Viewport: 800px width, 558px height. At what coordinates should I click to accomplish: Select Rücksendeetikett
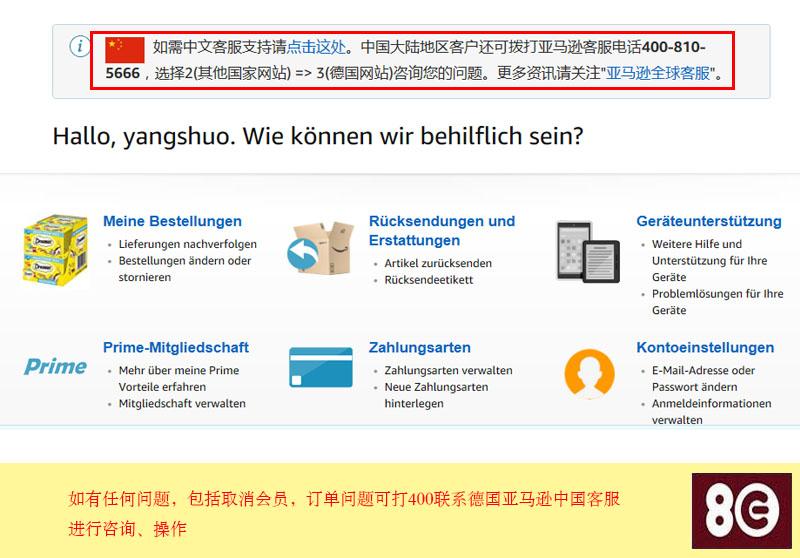point(429,280)
